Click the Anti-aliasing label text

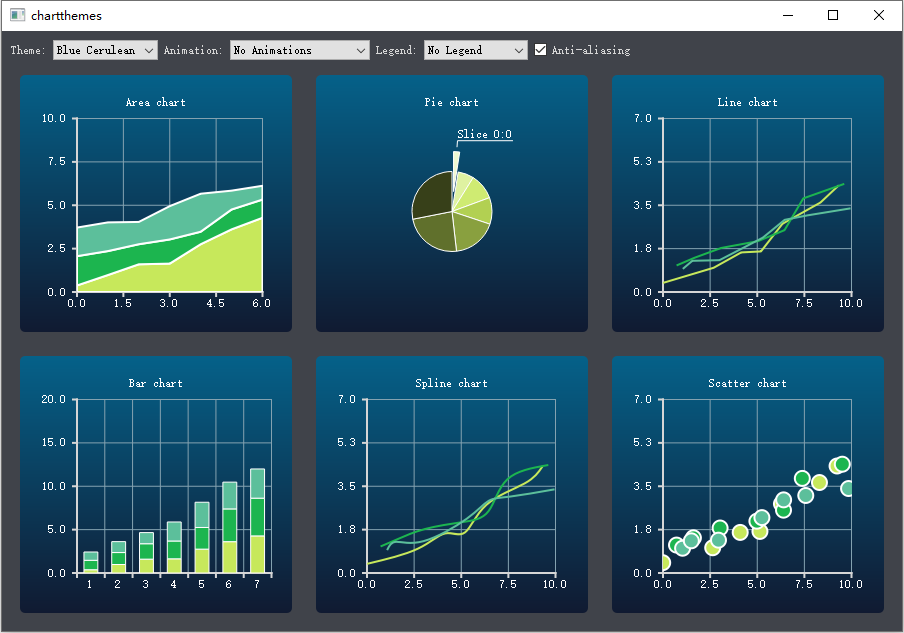tap(590, 50)
